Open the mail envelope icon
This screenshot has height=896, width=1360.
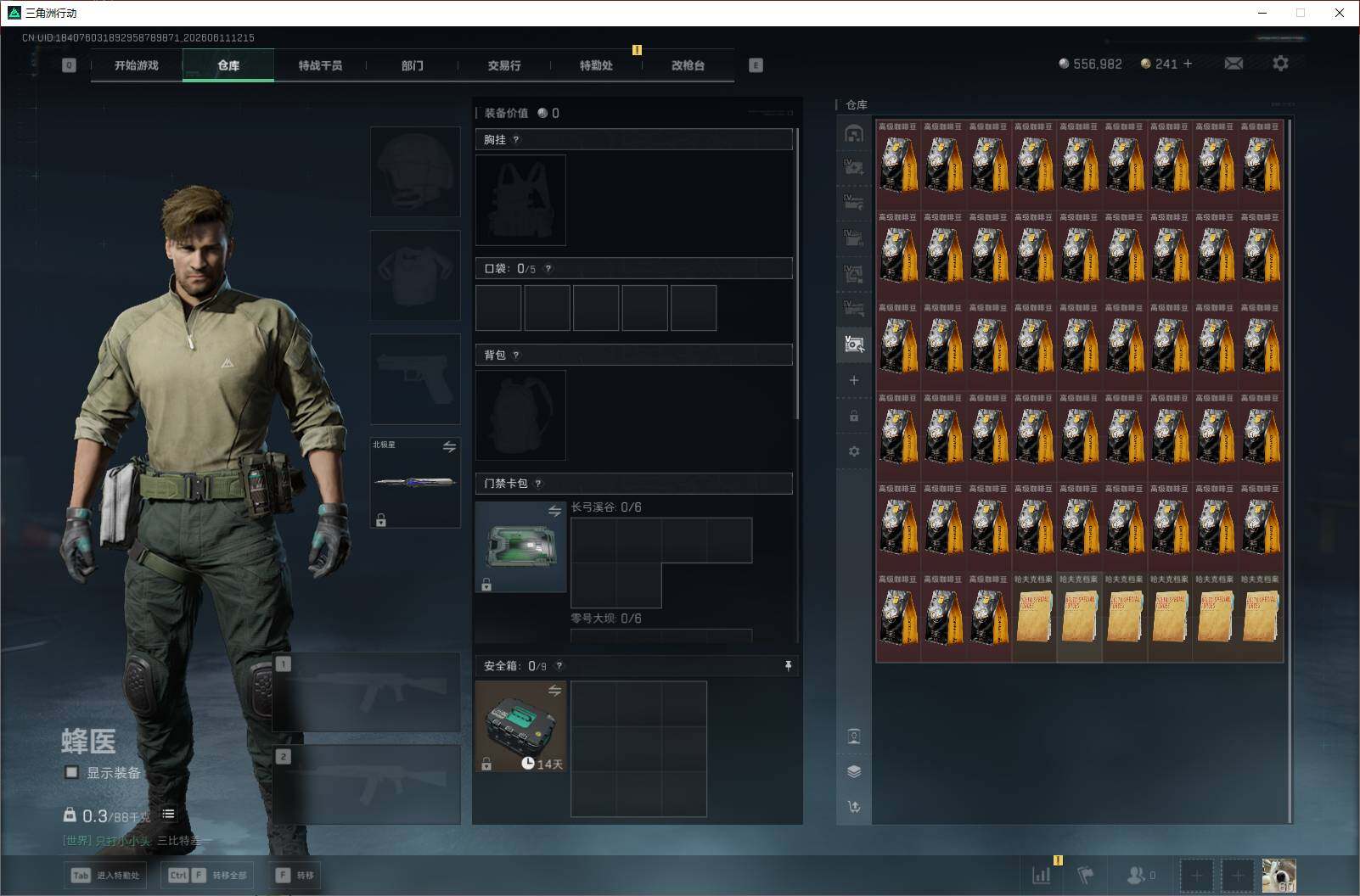pos(1234,64)
